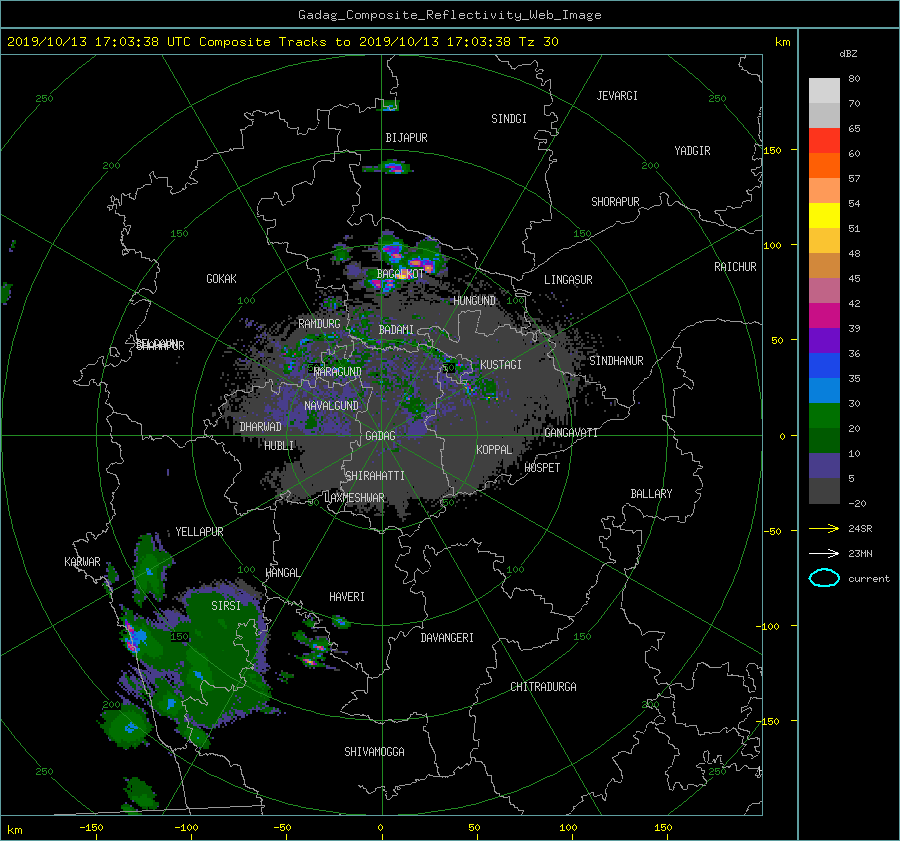
Task: Click the JEVARGI city label
Action: click(617, 96)
